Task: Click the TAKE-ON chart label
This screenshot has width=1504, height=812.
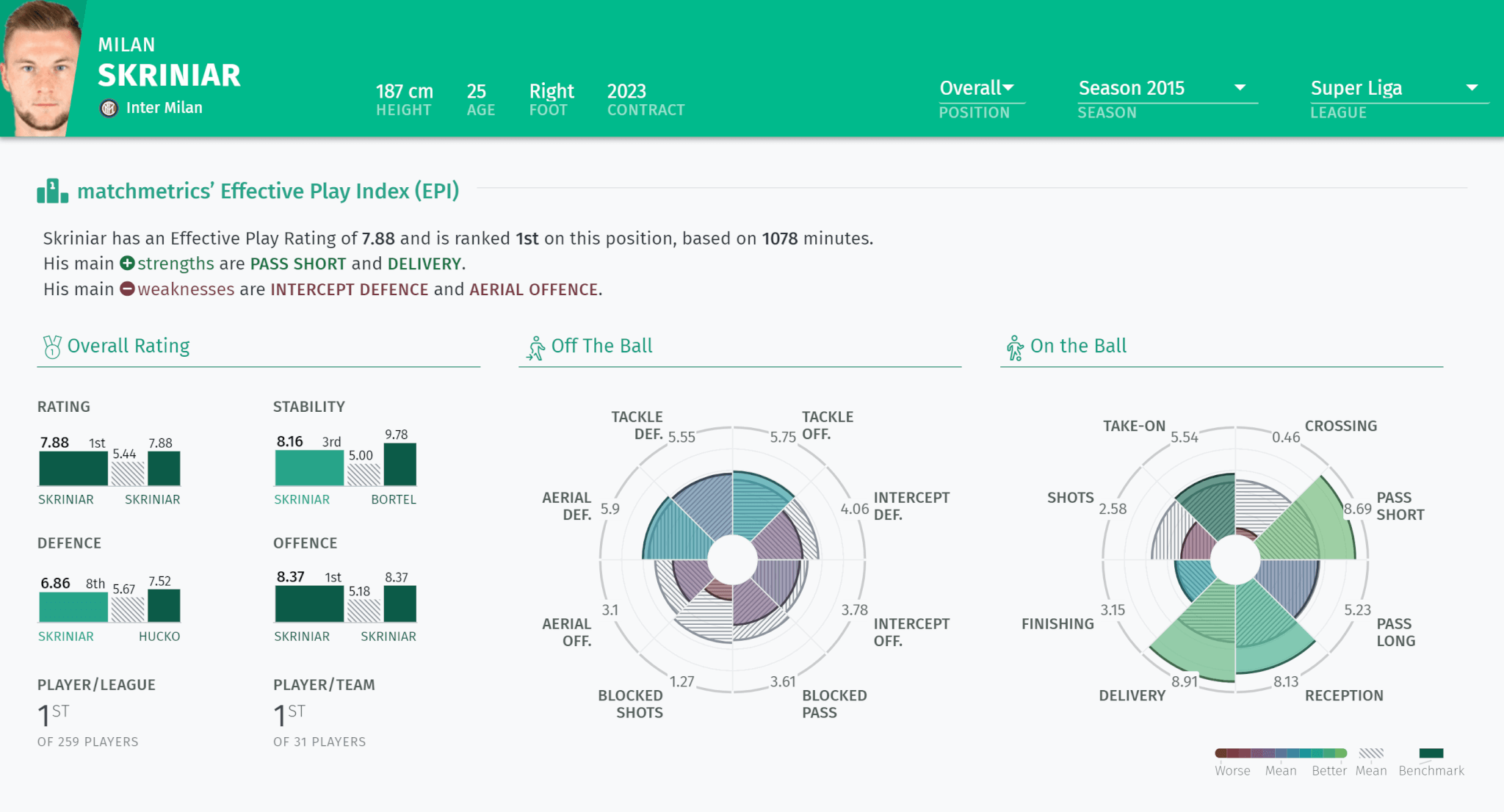Action: (1134, 426)
